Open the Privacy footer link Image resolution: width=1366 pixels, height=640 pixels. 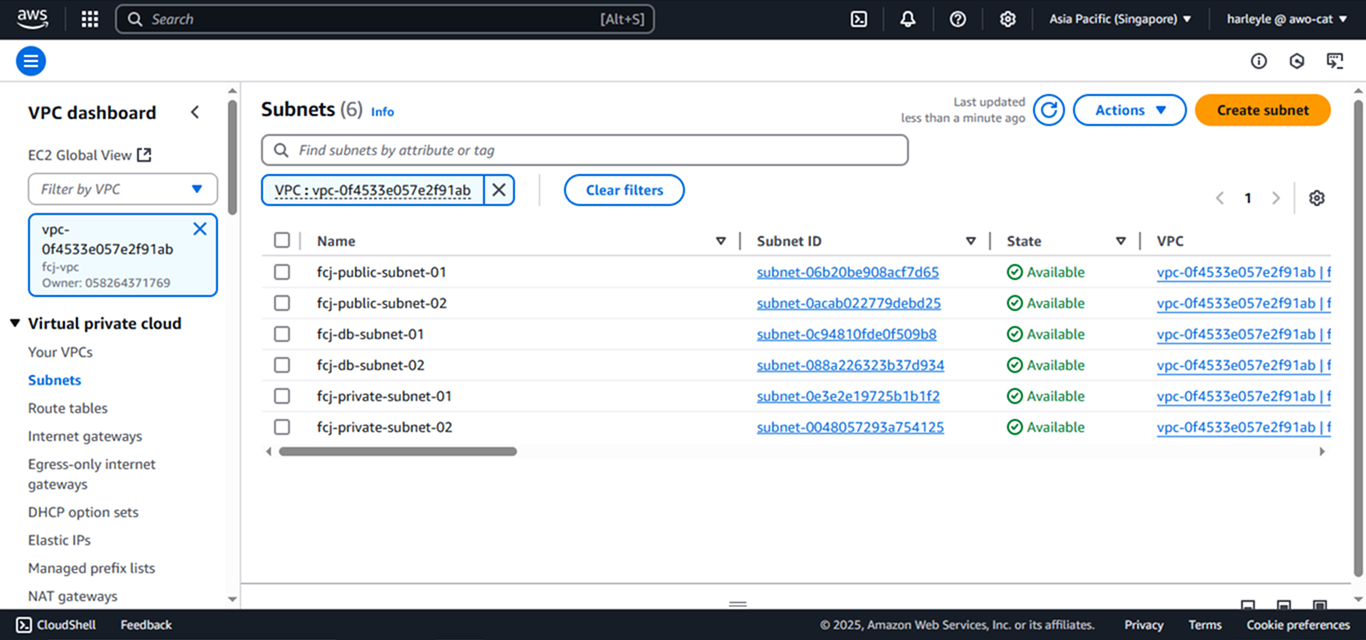point(1144,625)
